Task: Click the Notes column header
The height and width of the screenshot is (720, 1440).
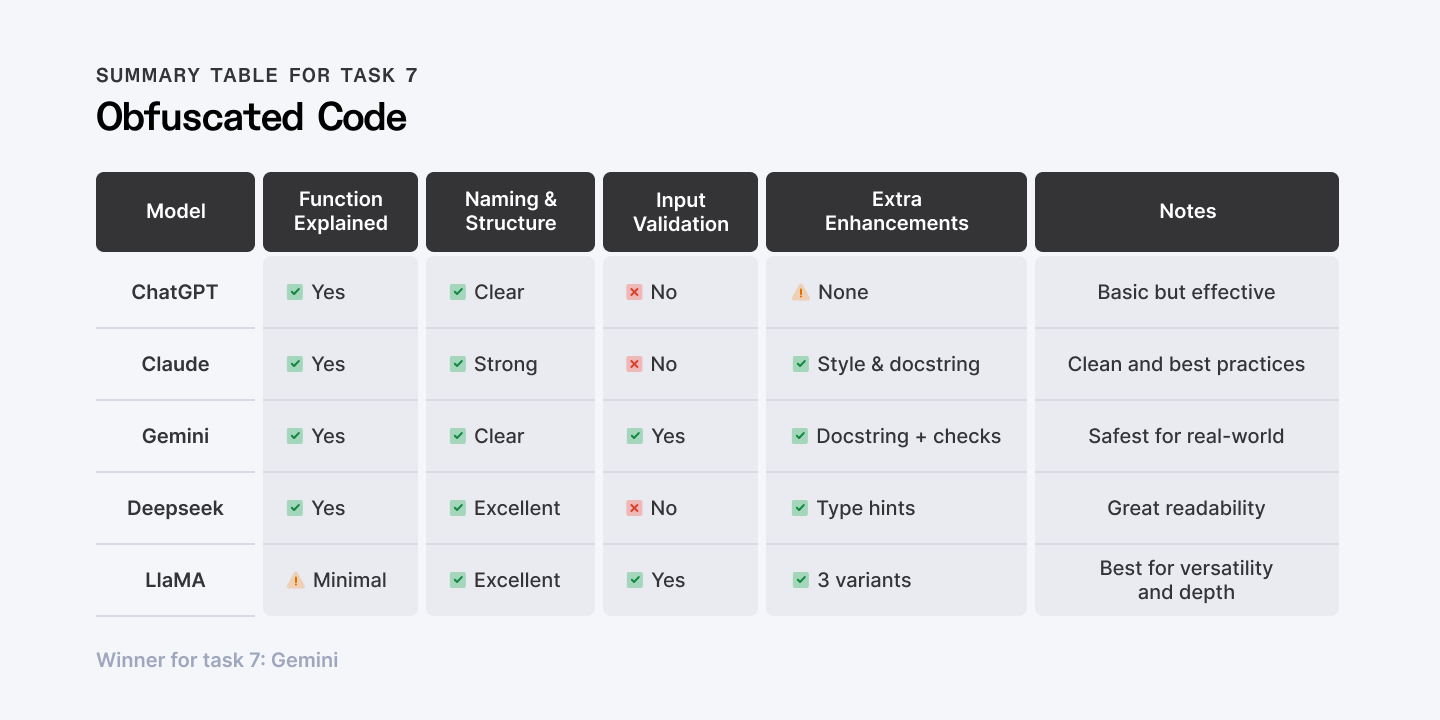Action: (1187, 211)
